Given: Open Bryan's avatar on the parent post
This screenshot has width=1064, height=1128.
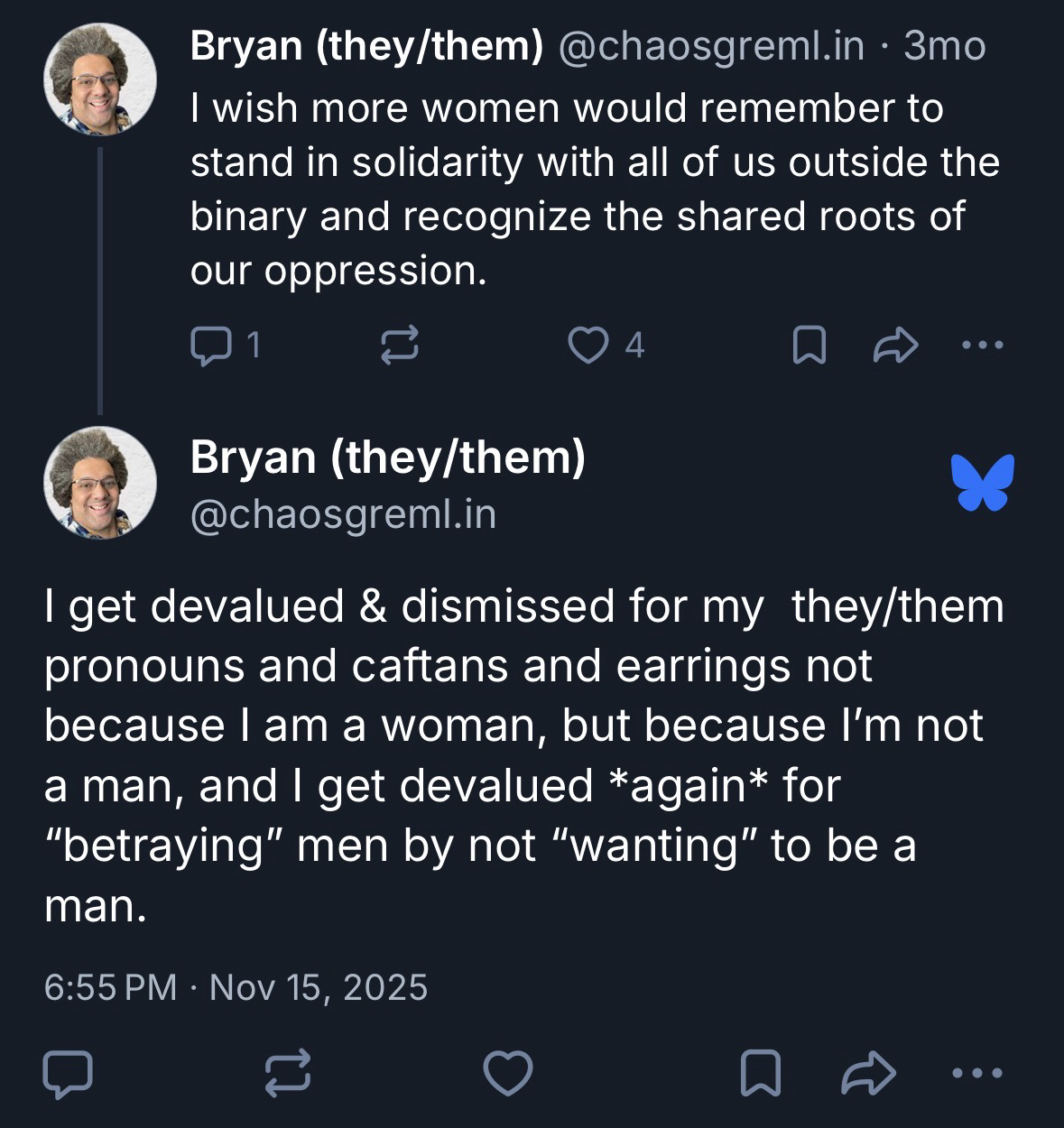Looking at the screenshot, I should coord(100,80).
